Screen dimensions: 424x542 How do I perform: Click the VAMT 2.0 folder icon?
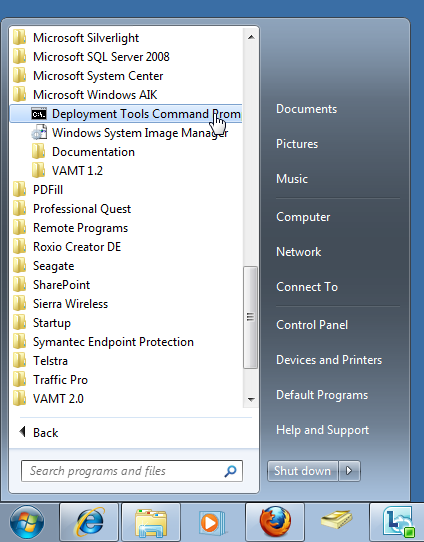click(19, 399)
